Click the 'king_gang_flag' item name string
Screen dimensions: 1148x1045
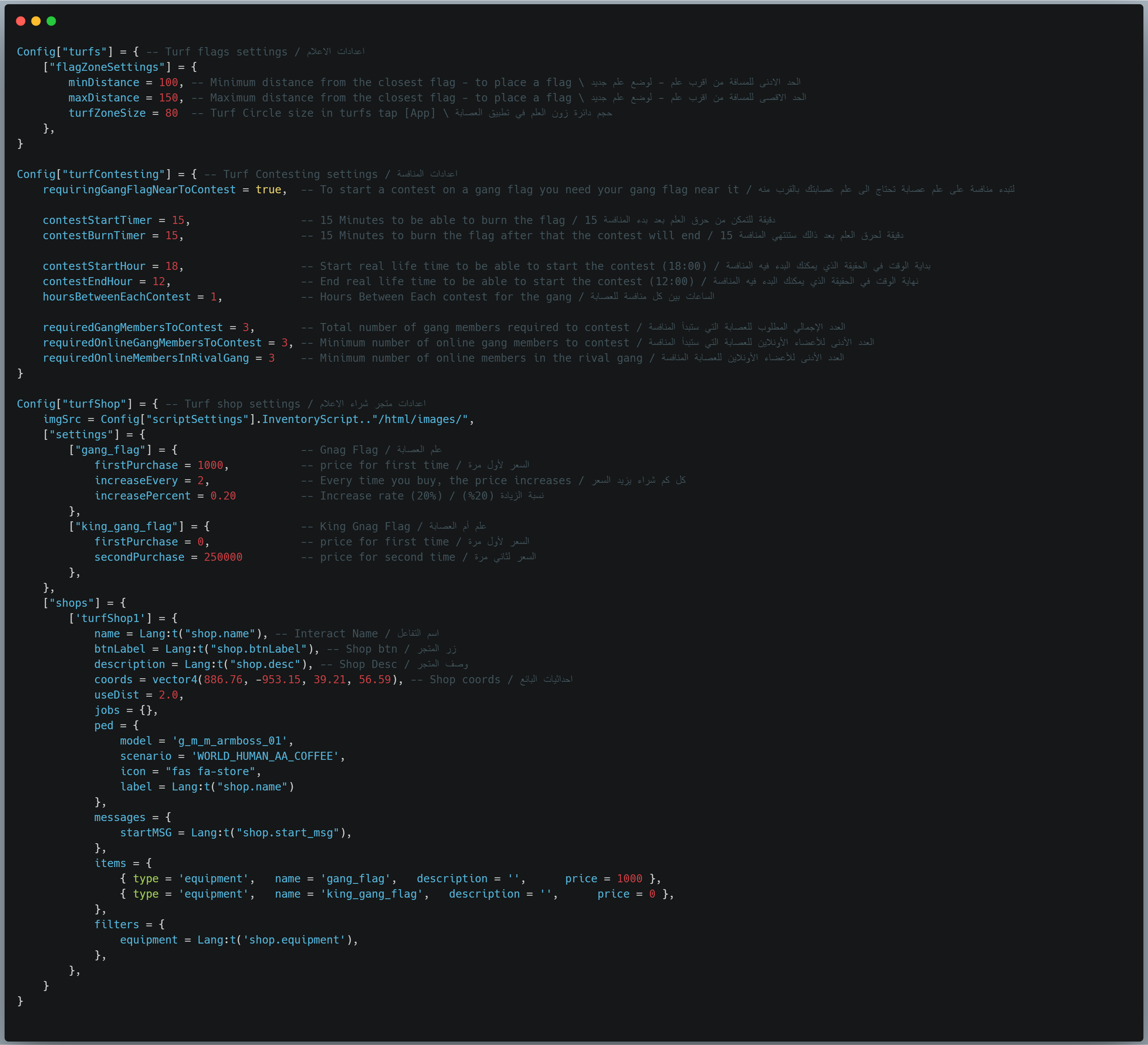(x=372, y=895)
